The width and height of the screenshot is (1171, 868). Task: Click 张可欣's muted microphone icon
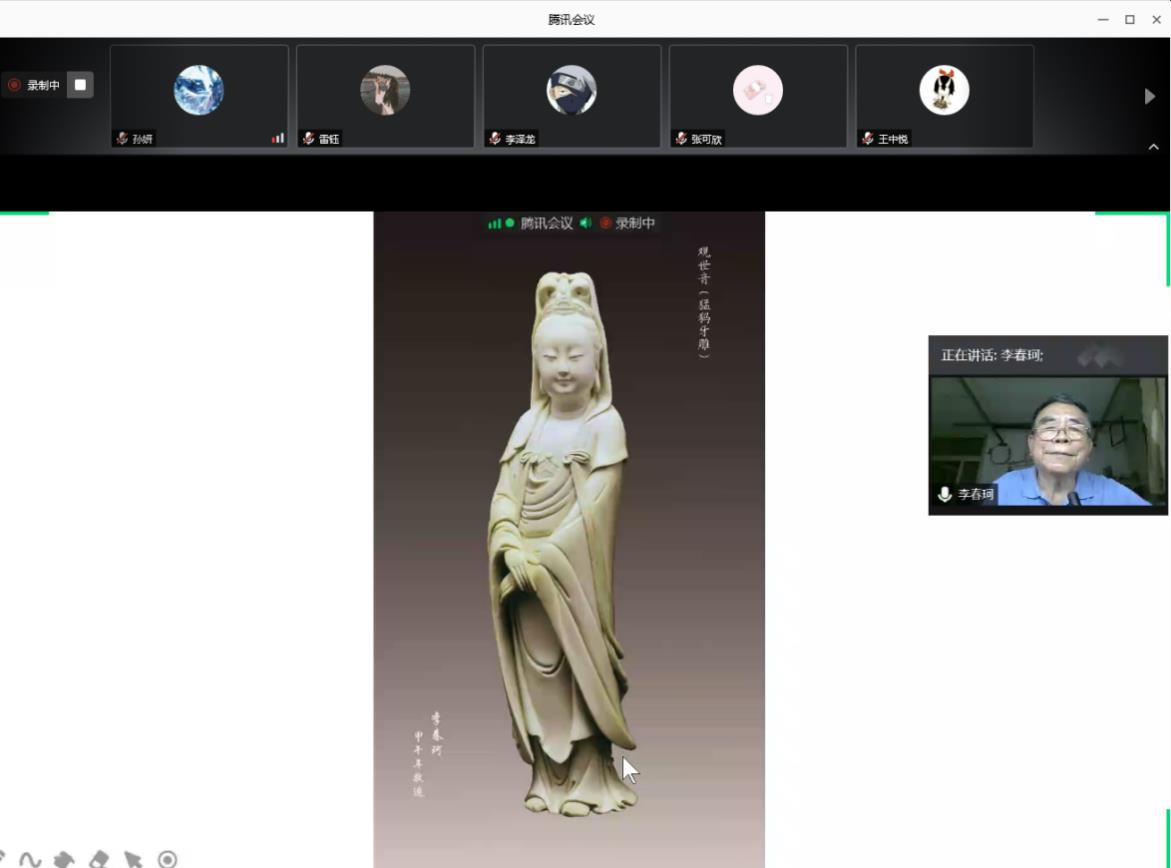(x=681, y=139)
